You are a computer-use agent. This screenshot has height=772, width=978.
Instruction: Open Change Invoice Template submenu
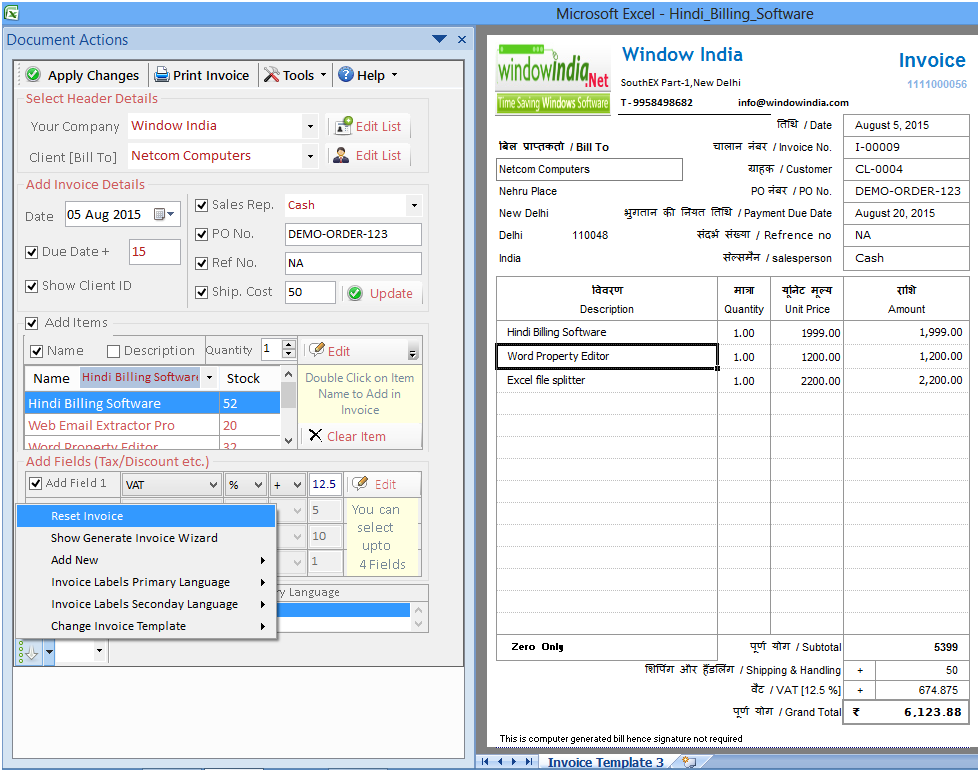(x=146, y=625)
